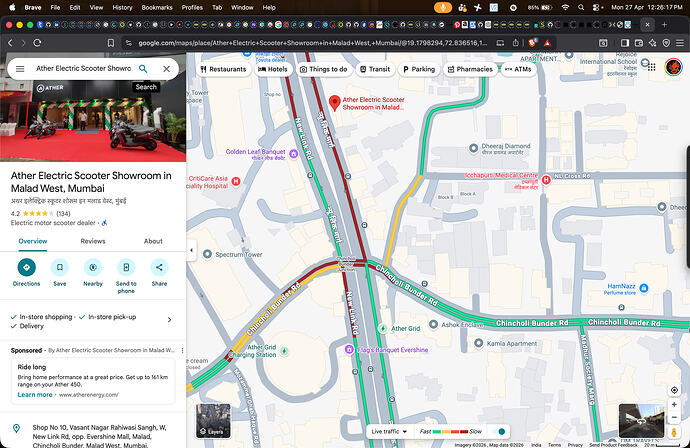
Task: Click the magnifier search icon in search box
Action: (x=143, y=69)
